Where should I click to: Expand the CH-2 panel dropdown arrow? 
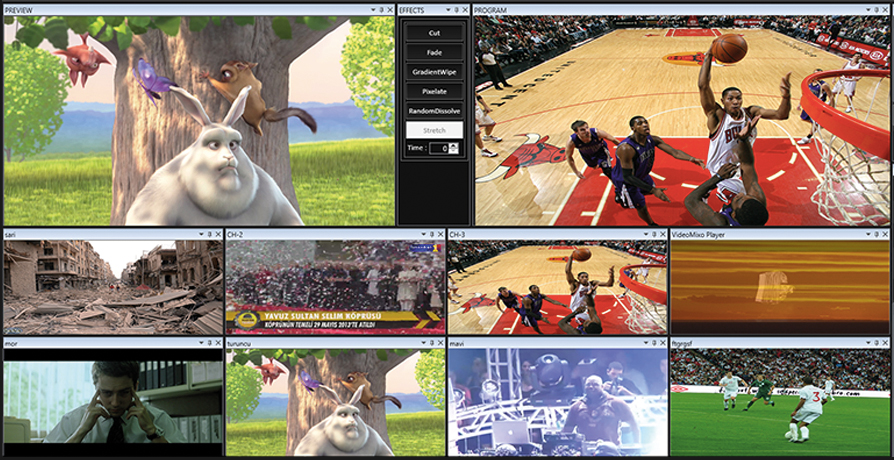tap(423, 234)
